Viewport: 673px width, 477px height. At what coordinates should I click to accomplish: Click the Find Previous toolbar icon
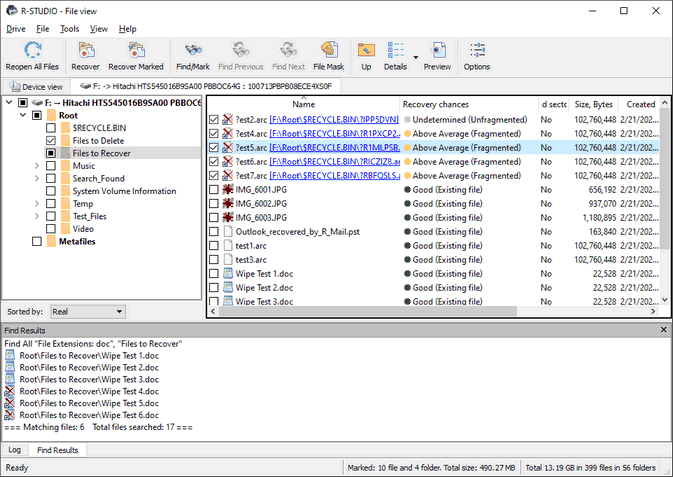(x=241, y=51)
